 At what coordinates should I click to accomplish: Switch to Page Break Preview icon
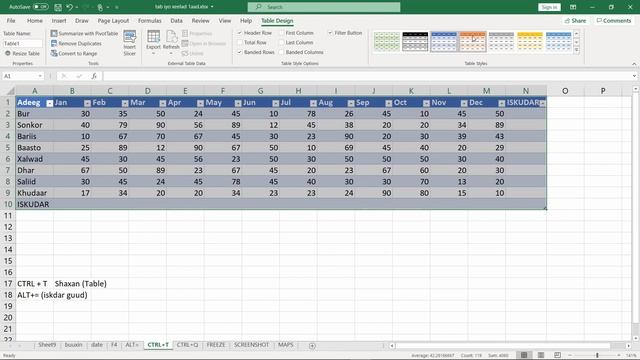click(x=557, y=355)
